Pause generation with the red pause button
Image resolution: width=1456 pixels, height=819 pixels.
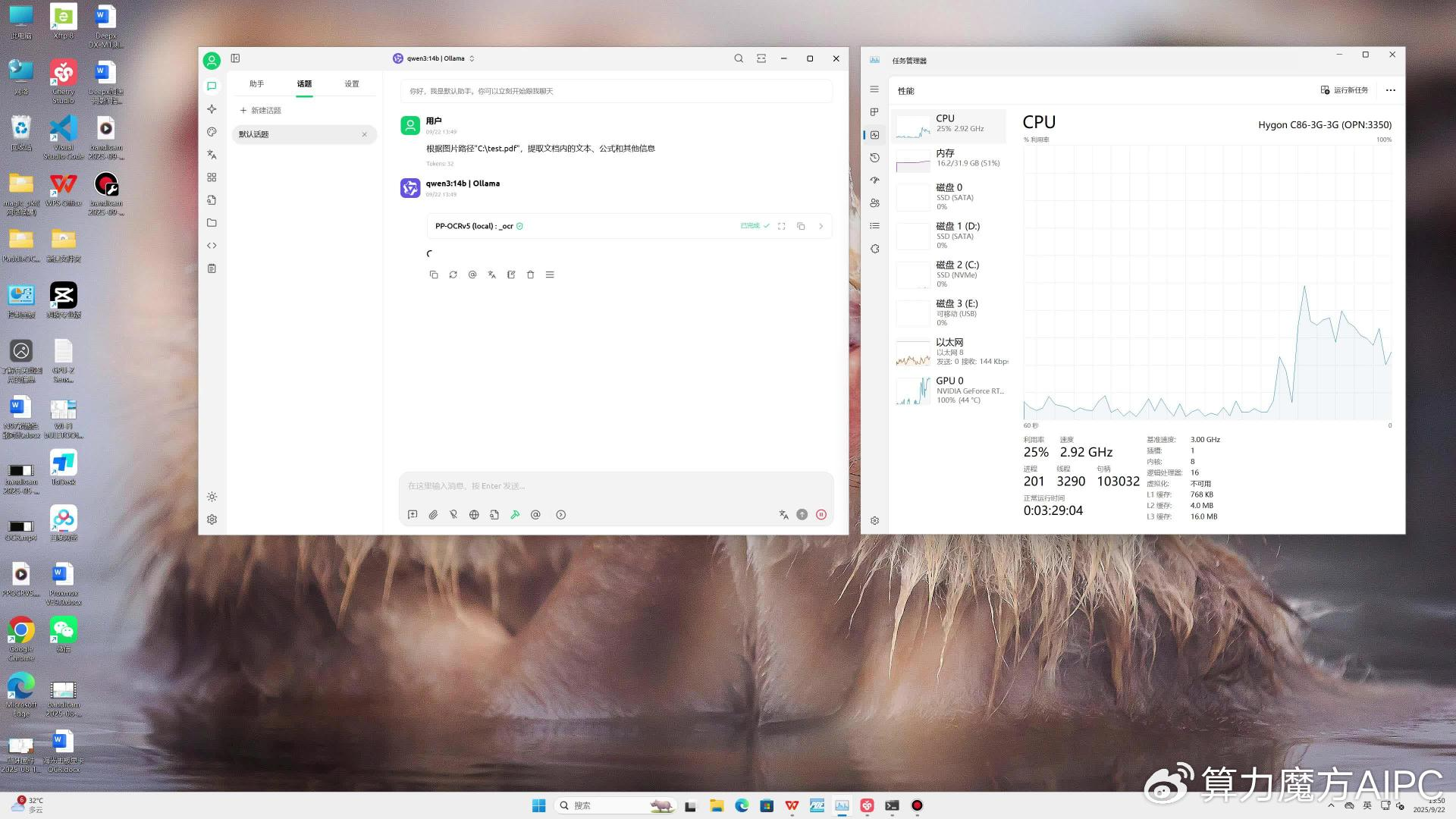click(x=821, y=515)
